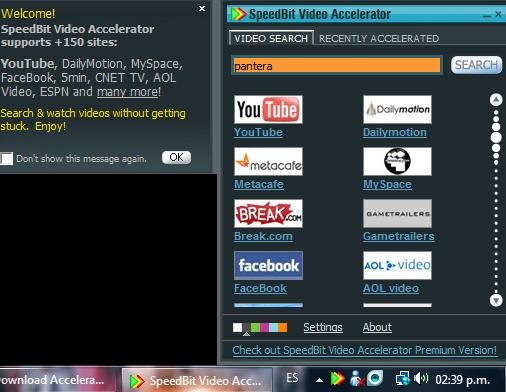Click the MySpace text link
Viewport: 506px width, 392px height.
387,184
